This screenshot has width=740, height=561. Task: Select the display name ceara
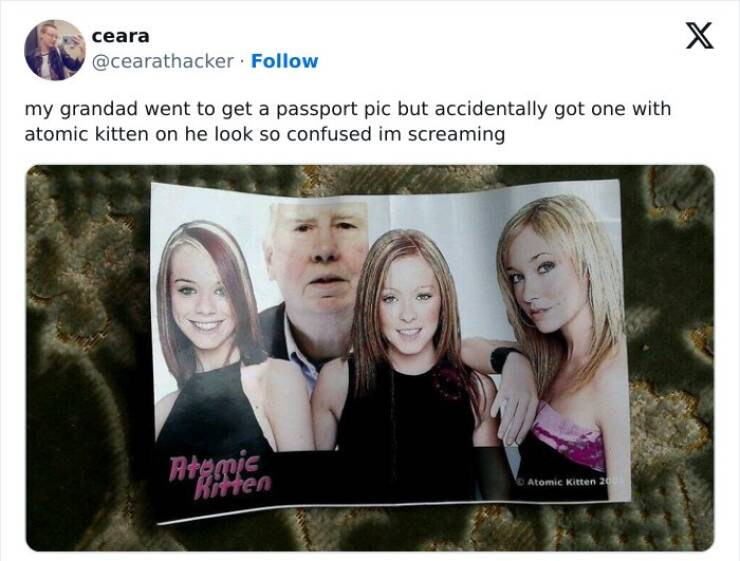pyautogui.click(x=120, y=36)
